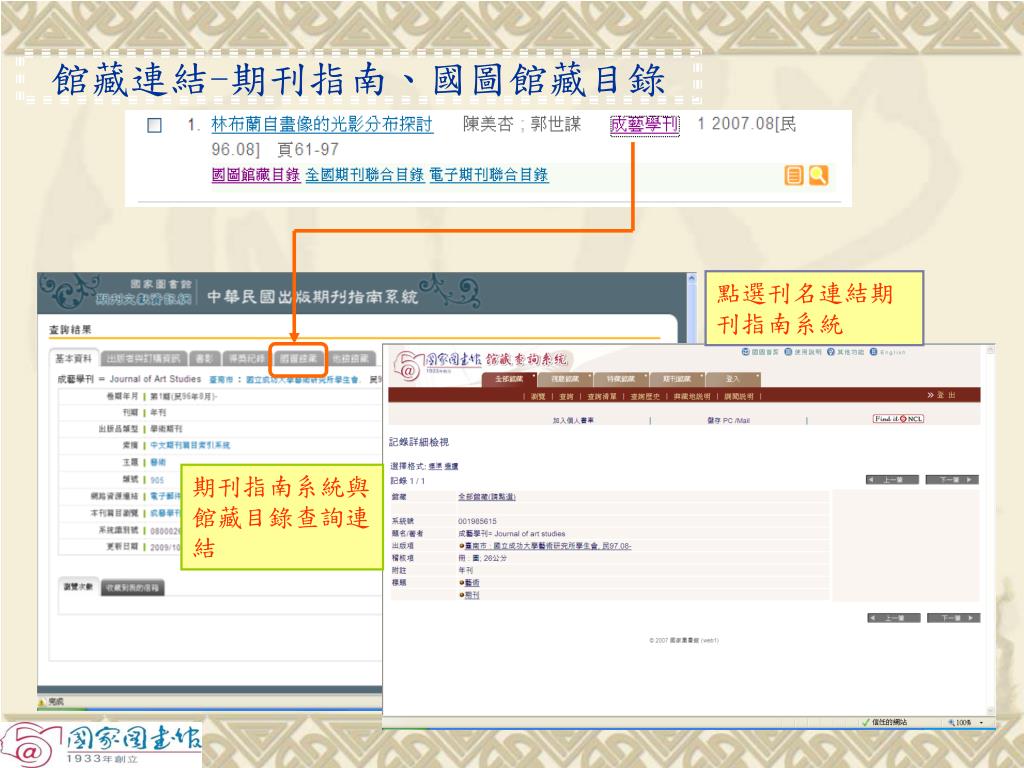Choose the 機讀 record format link
The image size is (1024, 768).
tap(451, 466)
